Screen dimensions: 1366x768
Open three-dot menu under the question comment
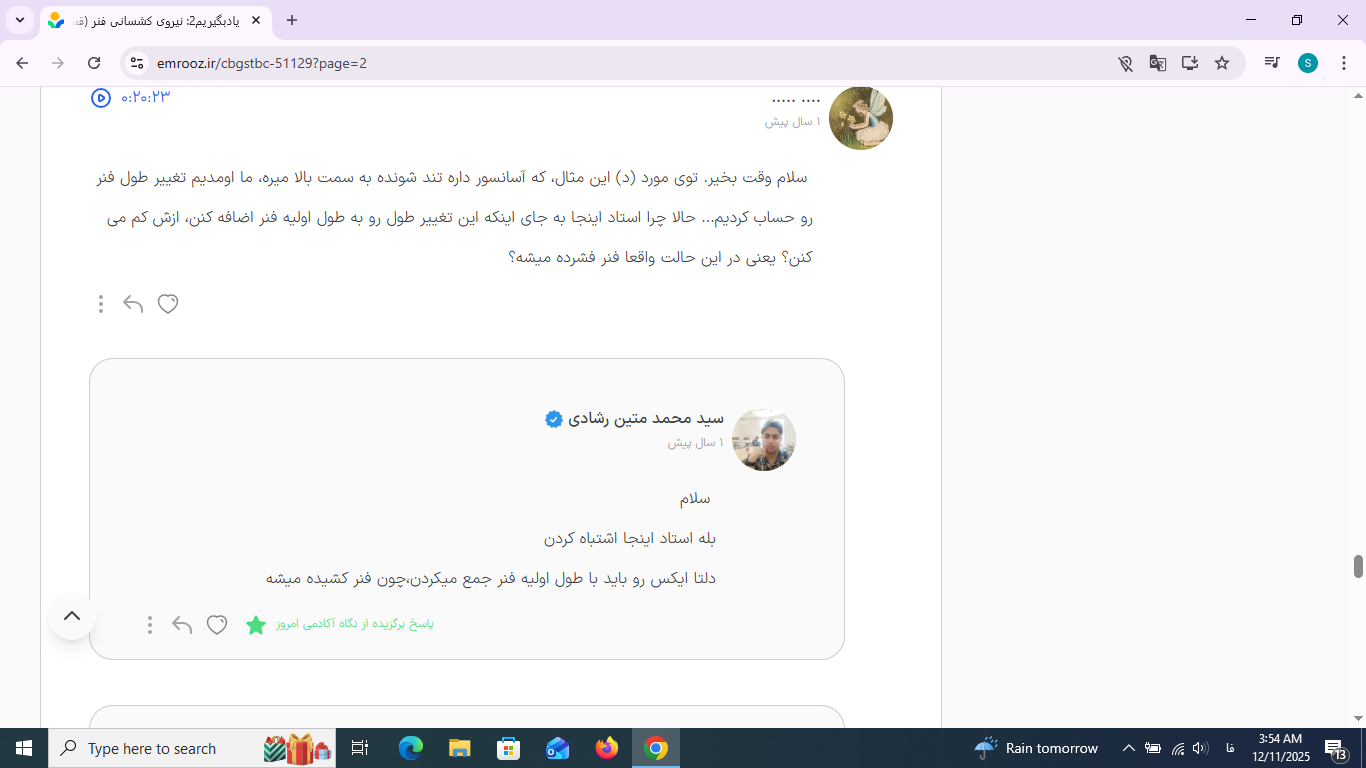coord(101,304)
